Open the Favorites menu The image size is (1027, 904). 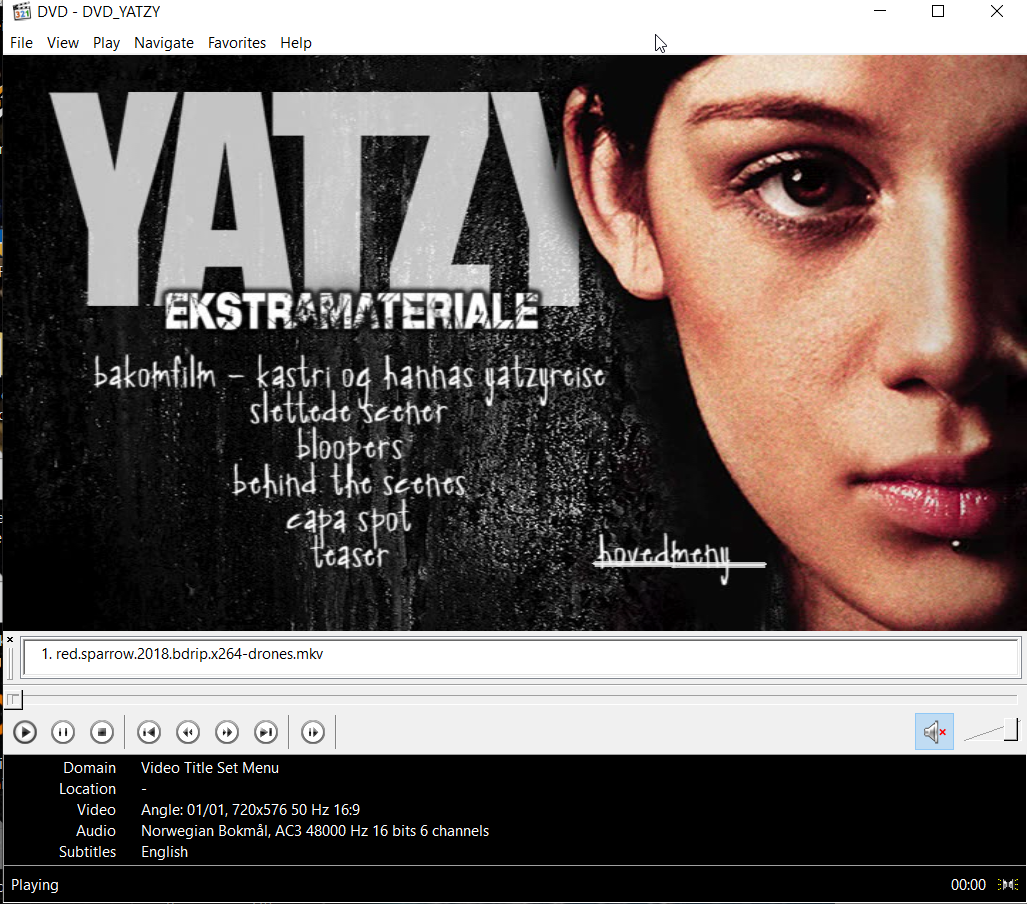point(237,43)
